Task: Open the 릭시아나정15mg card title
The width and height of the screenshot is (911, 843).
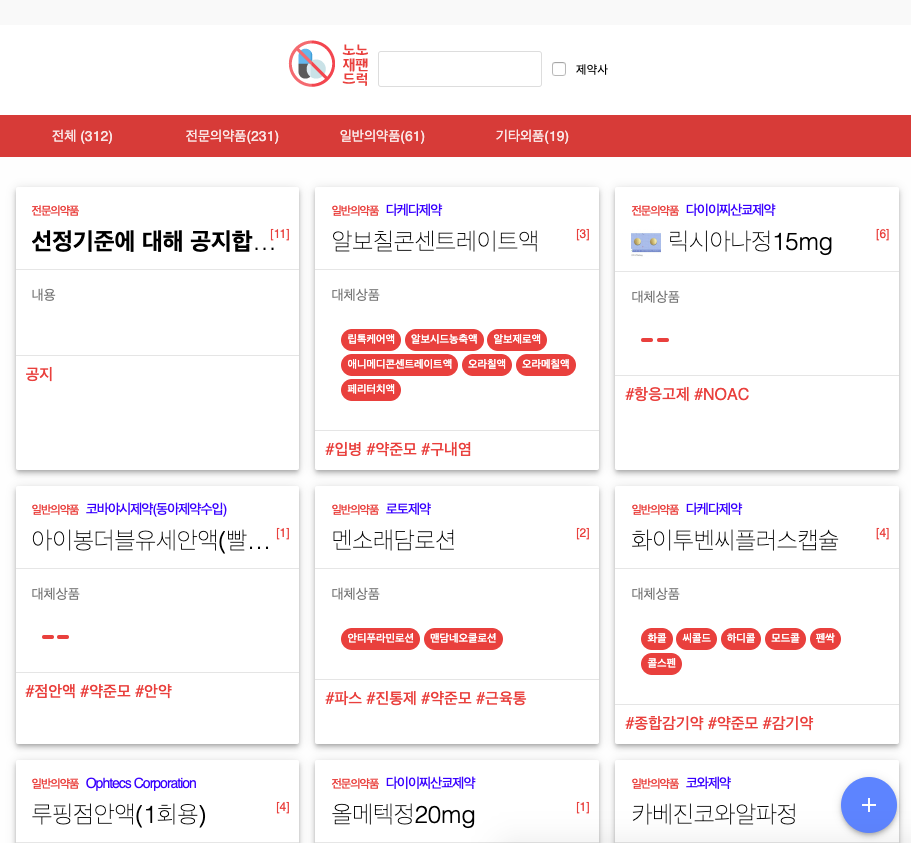Action: (x=750, y=242)
